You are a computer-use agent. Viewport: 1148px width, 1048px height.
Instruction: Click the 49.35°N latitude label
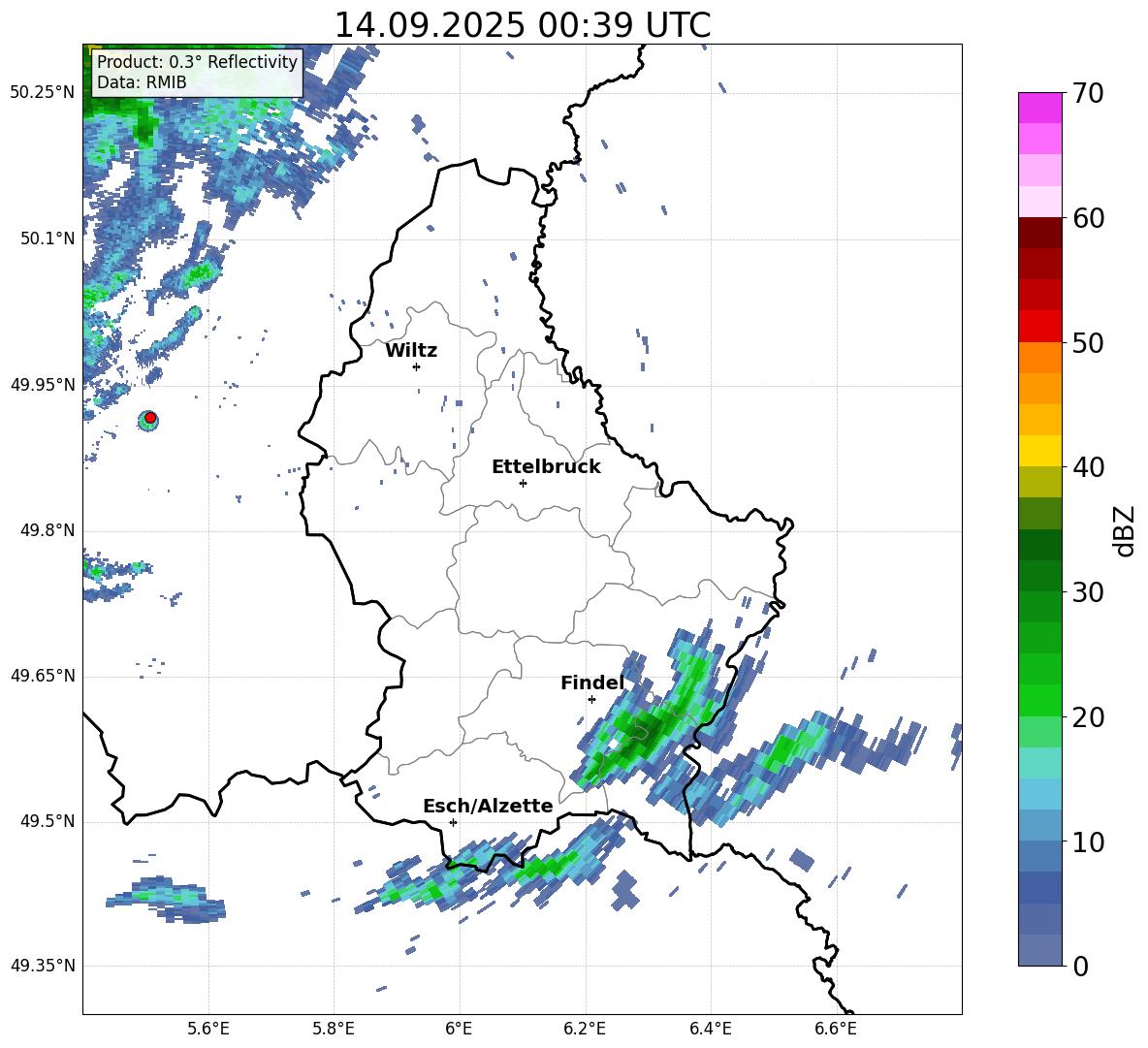[43, 966]
